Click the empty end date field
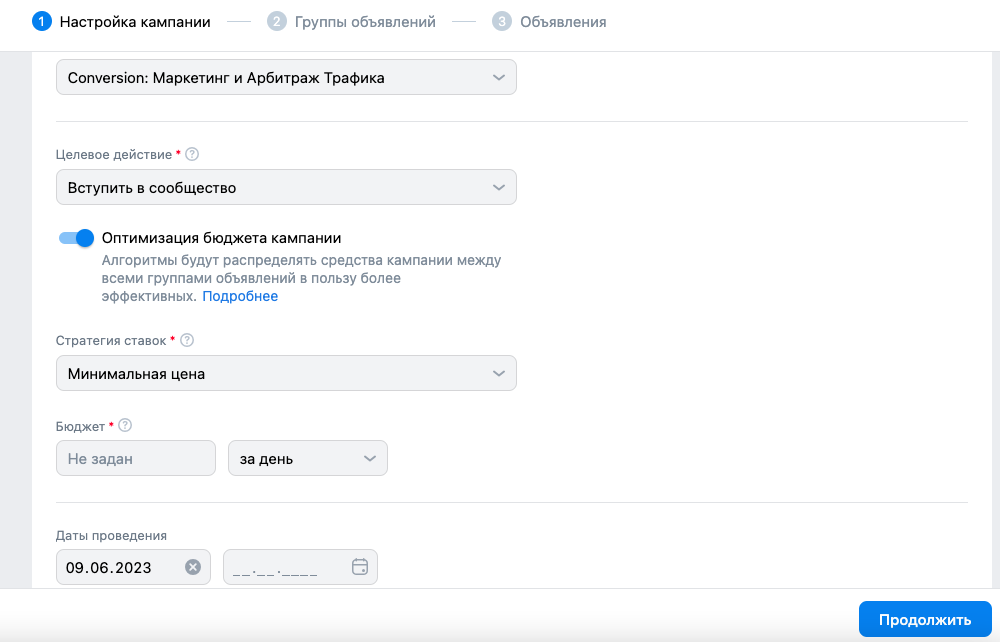 pyautogui.click(x=300, y=567)
